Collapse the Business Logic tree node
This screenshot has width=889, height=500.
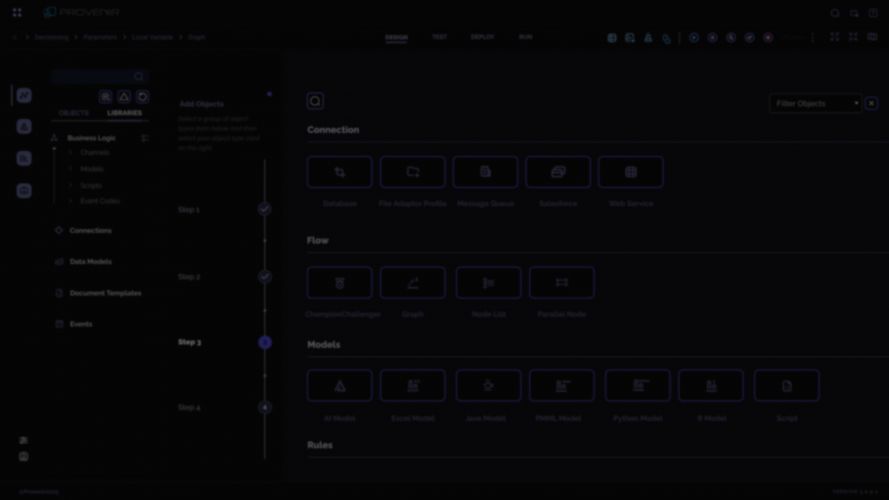point(54,138)
